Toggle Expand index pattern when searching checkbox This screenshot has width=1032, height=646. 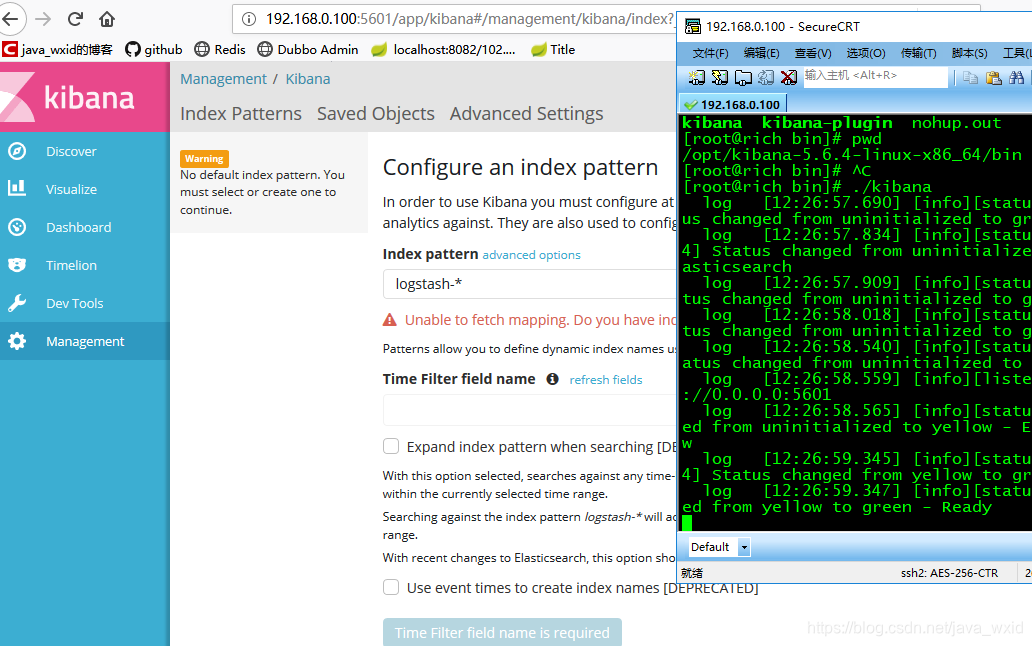[x=391, y=447]
